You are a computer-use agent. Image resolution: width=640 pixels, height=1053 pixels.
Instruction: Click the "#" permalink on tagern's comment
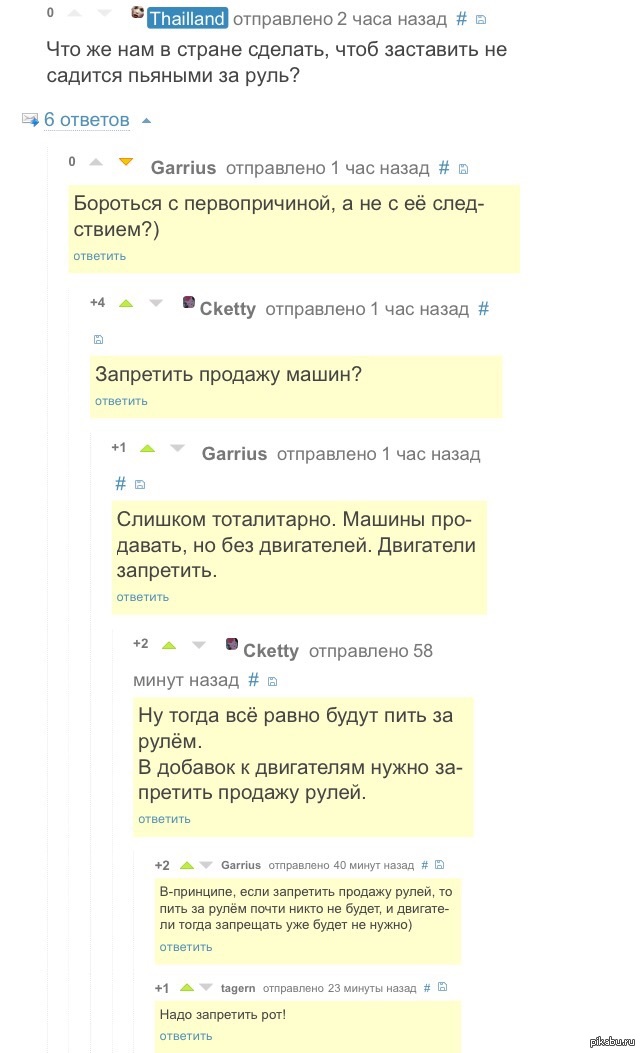425,987
